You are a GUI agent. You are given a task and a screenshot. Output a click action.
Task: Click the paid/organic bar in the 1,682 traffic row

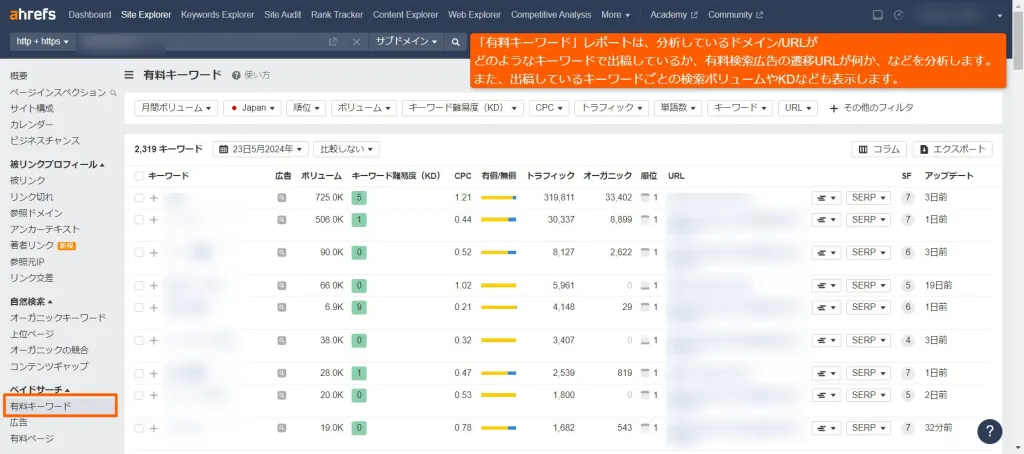click(499, 428)
